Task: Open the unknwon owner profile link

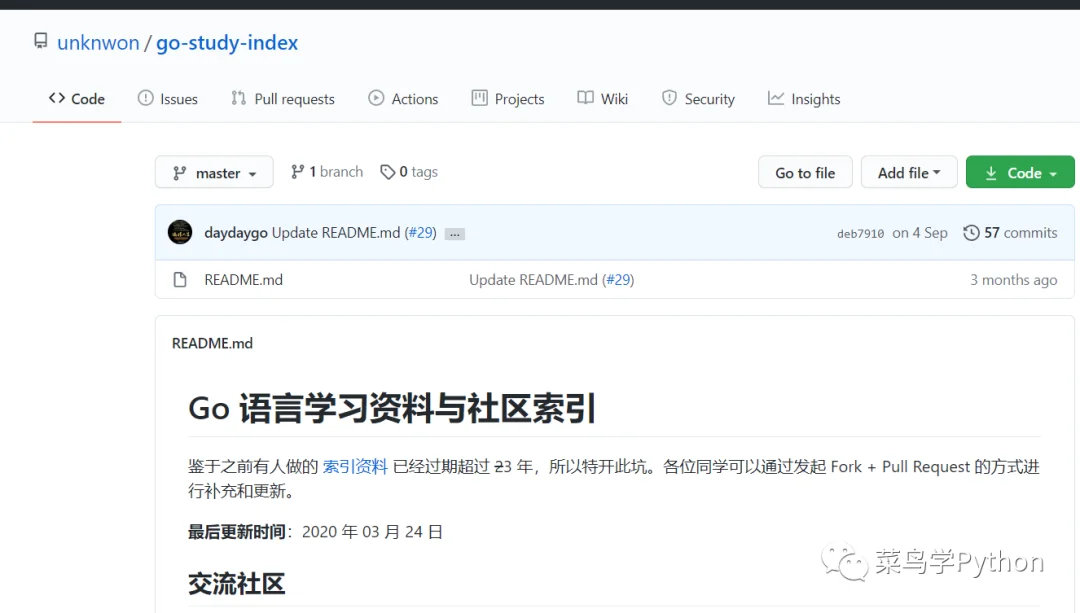Action: pyautogui.click(x=98, y=43)
